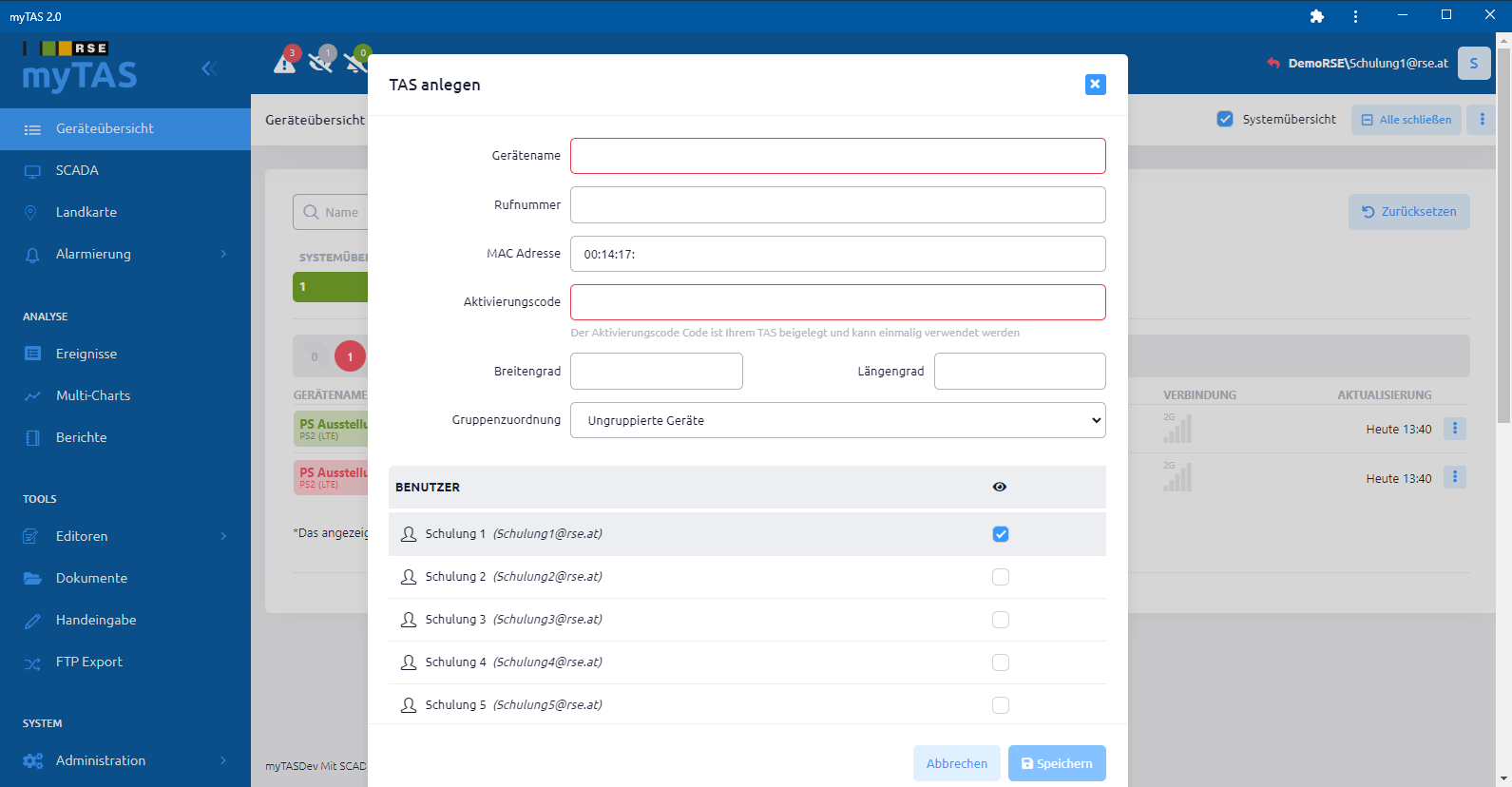Click the green Systemübersicht bar showing 1
The image size is (1512, 787).
[330, 287]
